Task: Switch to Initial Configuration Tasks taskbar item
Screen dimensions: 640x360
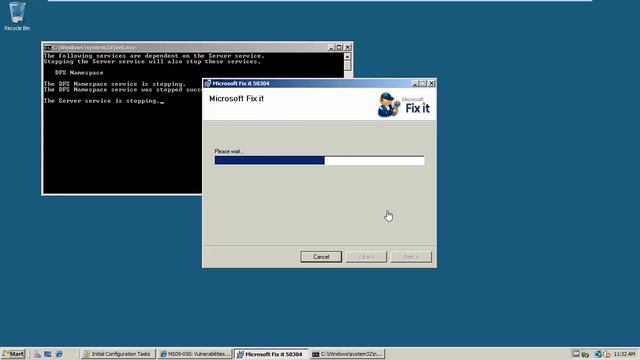Action: click(118, 354)
